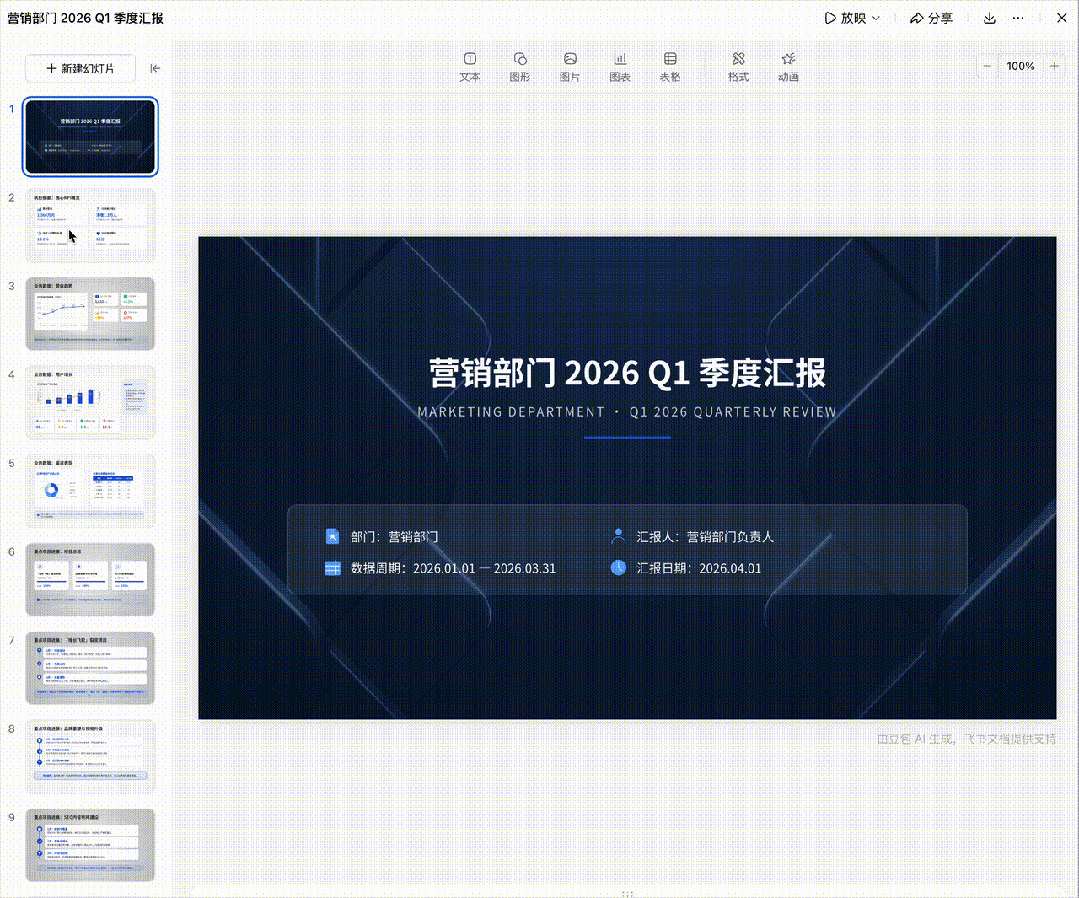The height and width of the screenshot is (898, 1079).
Task: Open the 格式 format panel
Action: 738,66
